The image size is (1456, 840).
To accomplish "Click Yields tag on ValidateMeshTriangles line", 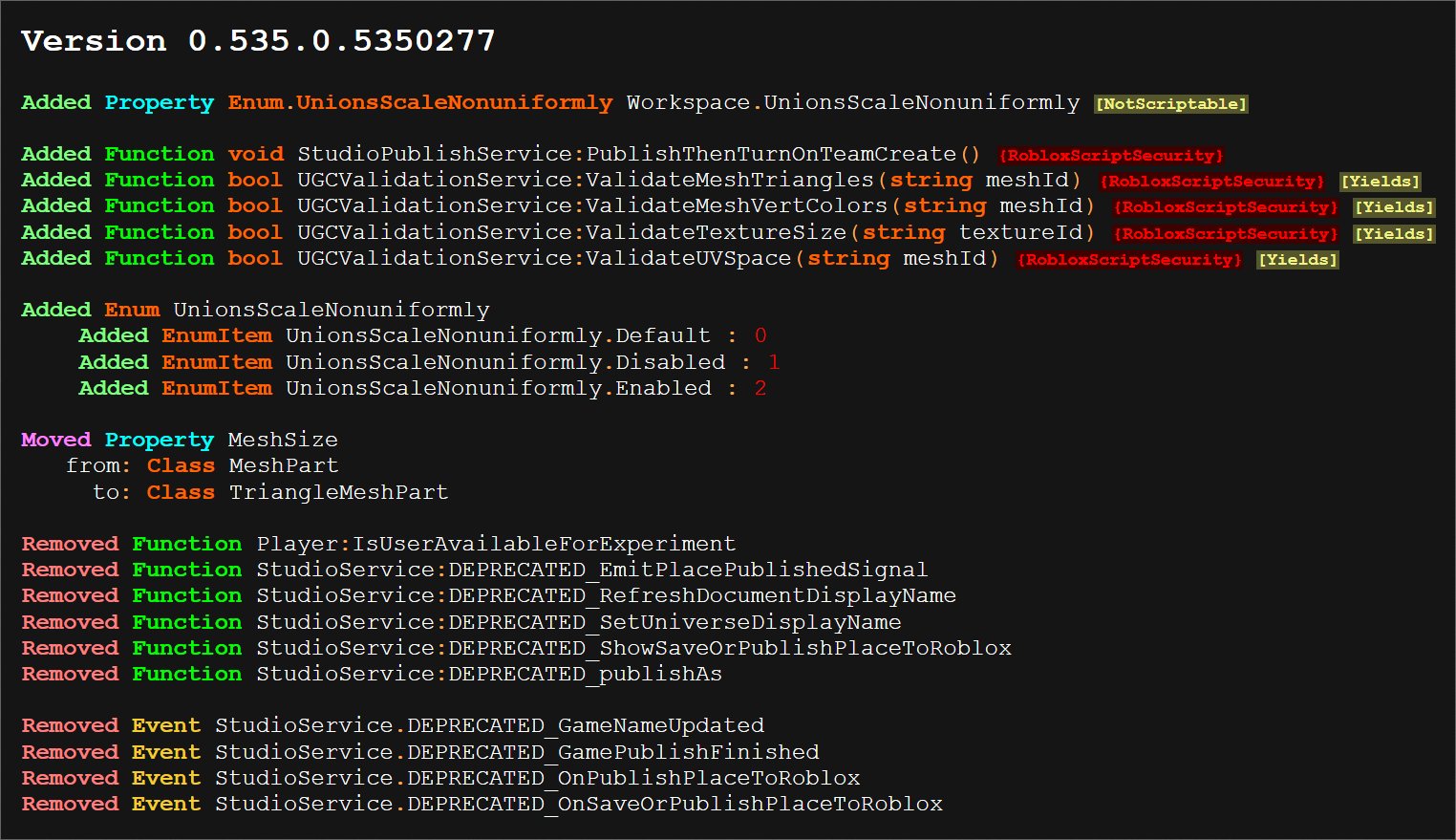I will point(1381,182).
